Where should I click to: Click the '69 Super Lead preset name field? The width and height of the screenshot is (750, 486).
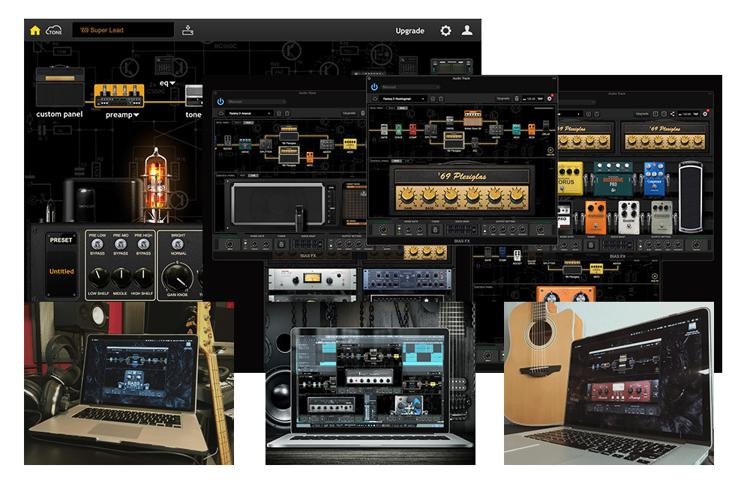click(123, 30)
